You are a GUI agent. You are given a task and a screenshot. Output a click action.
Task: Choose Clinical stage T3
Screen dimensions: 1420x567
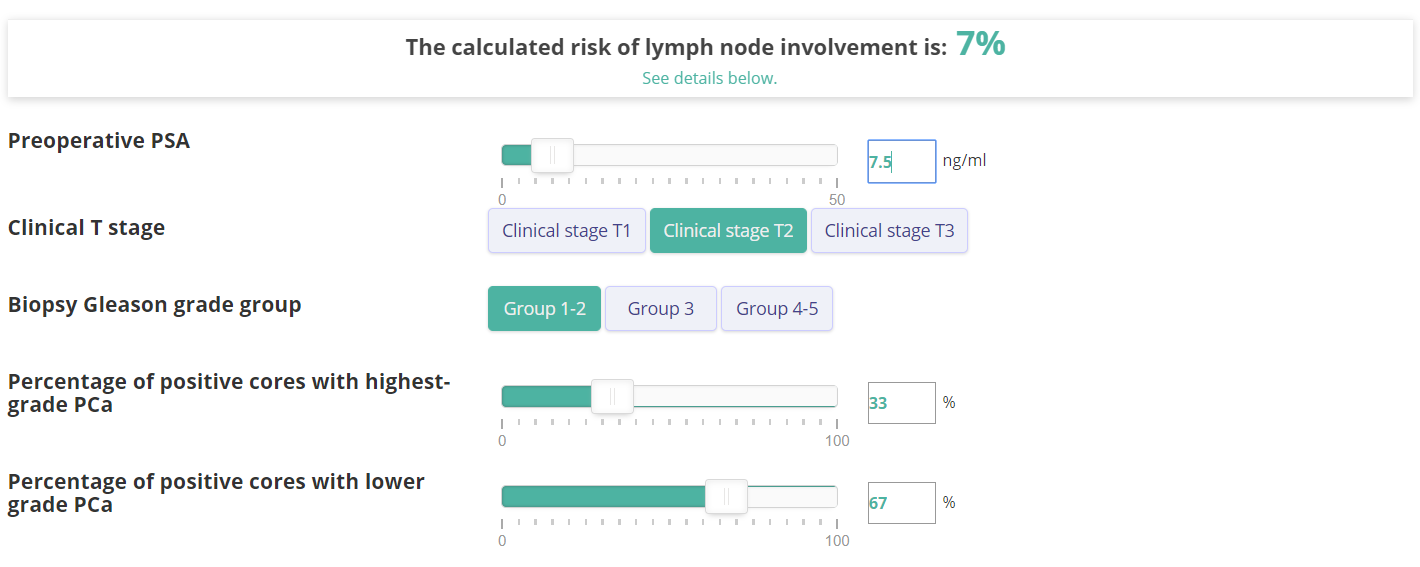(889, 231)
